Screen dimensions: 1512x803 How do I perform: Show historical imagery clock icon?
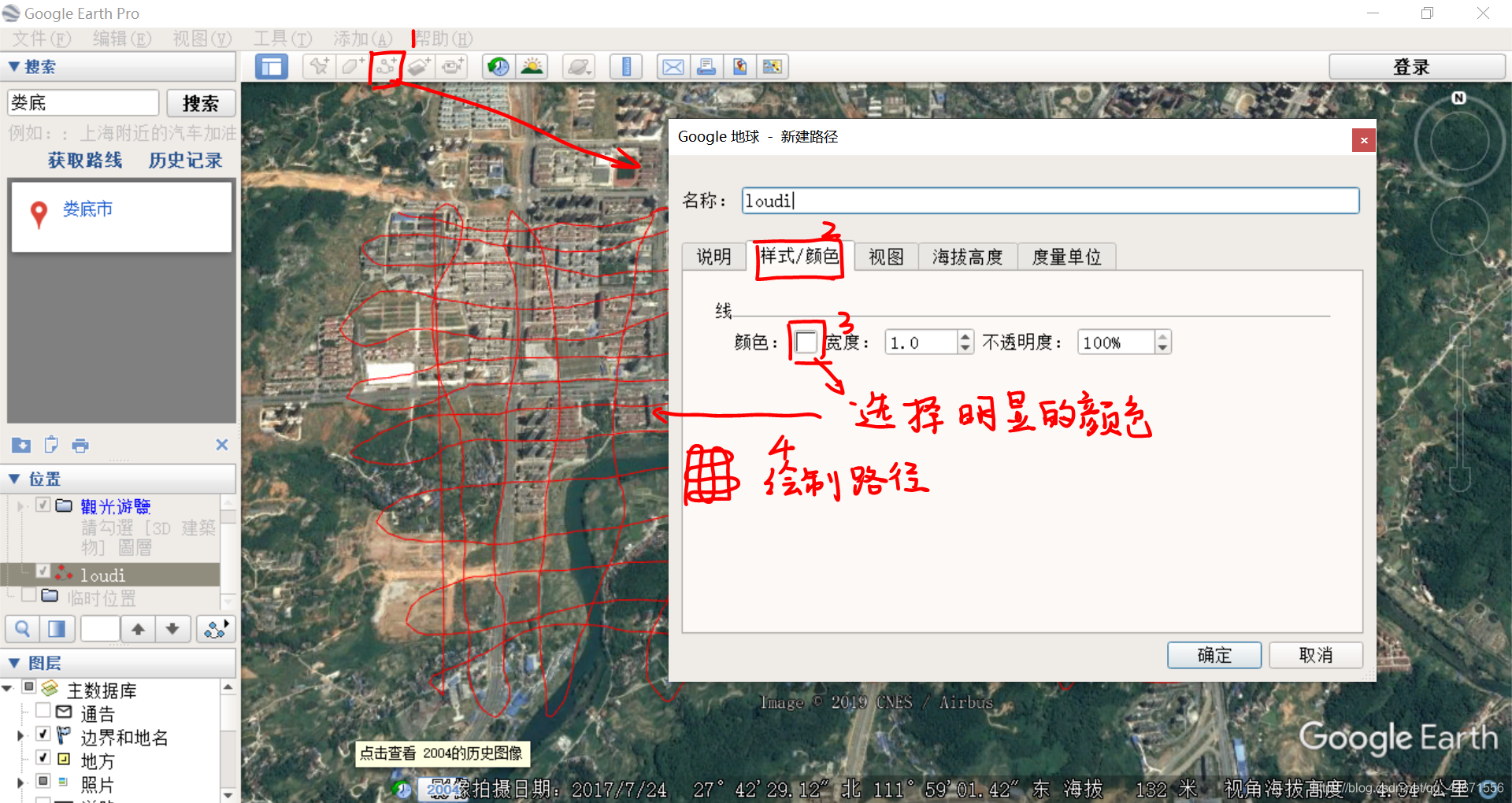pyautogui.click(x=498, y=67)
